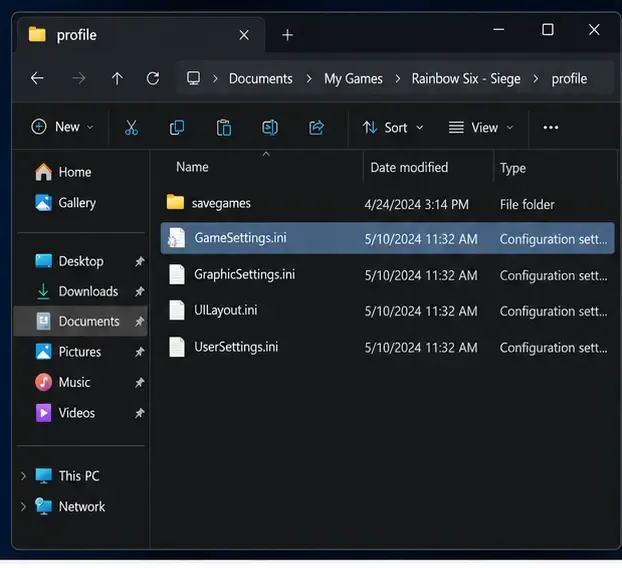Open Gallery in navigation pane
This screenshot has width=622, height=568.
coord(77,203)
